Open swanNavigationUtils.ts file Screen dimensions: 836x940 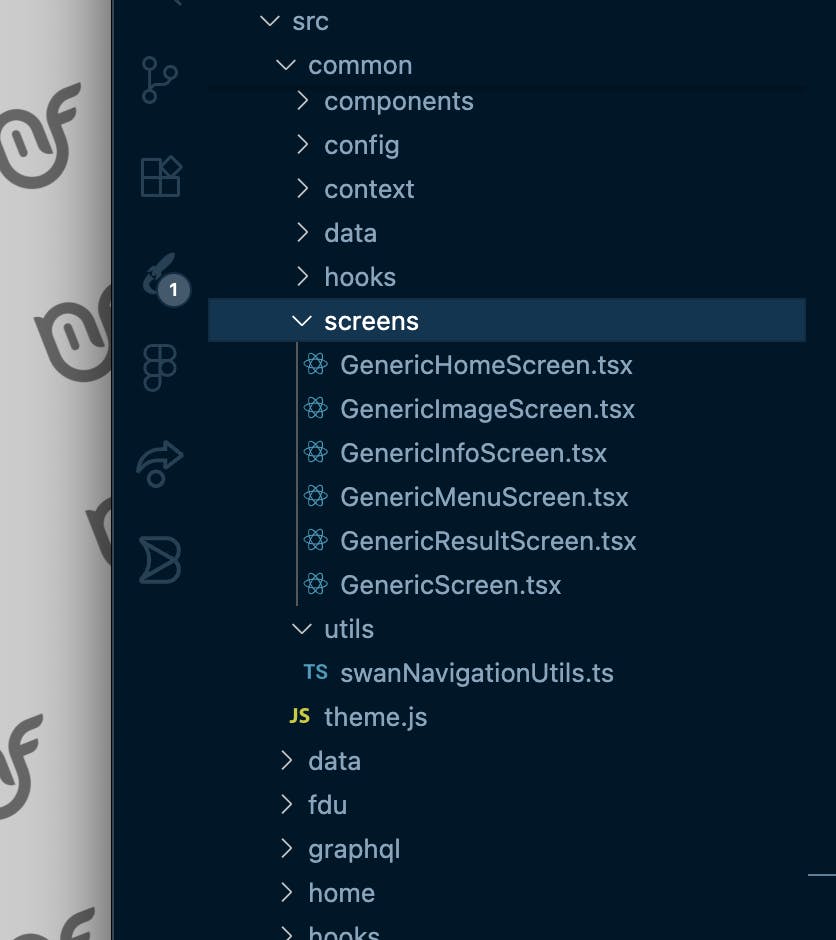point(476,673)
